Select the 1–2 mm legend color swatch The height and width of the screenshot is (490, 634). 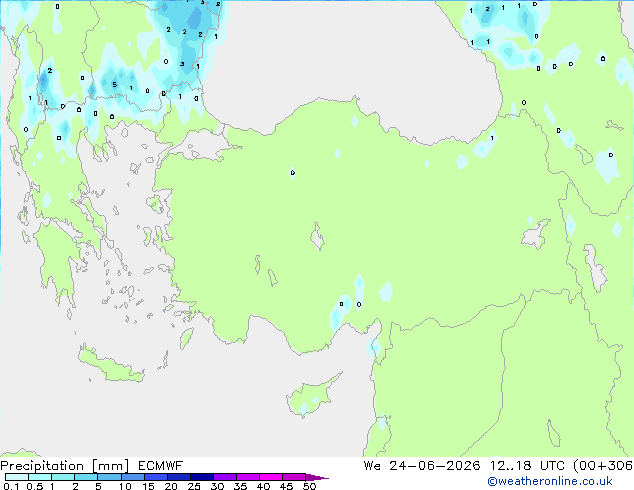63,477
